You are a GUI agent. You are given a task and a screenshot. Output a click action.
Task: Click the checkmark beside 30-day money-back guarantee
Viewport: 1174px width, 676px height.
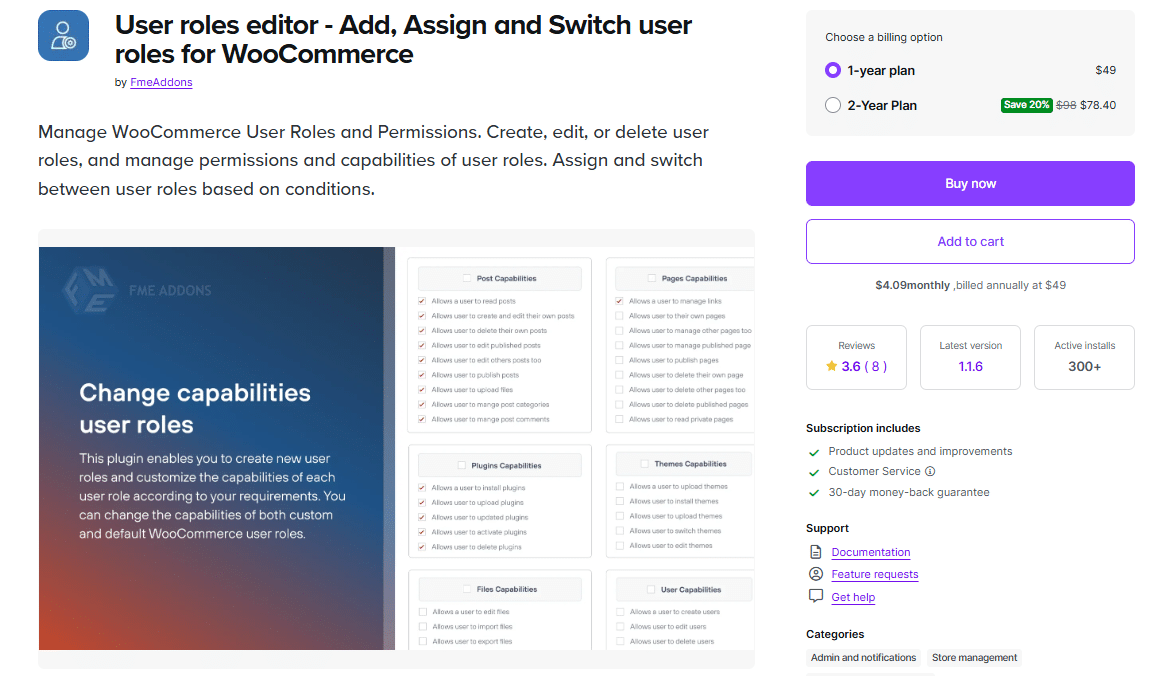click(814, 493)
